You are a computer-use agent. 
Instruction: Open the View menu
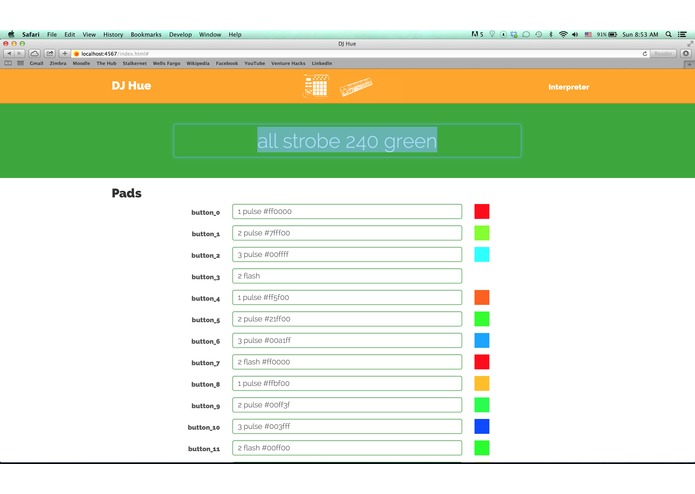pyautogui.click(x=89, y=35)
